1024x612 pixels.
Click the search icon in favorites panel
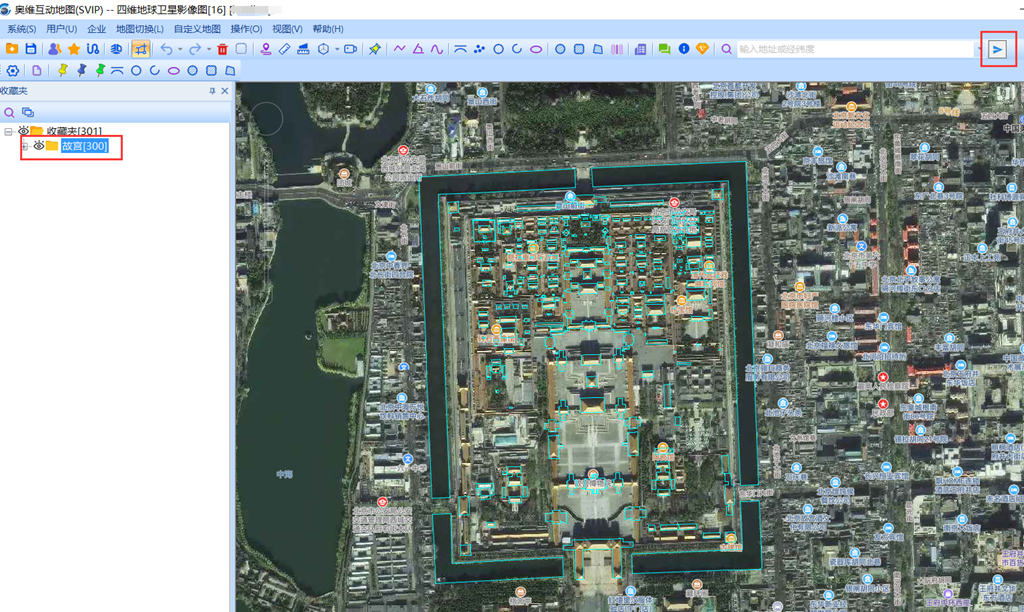click(x=10, y=112)
